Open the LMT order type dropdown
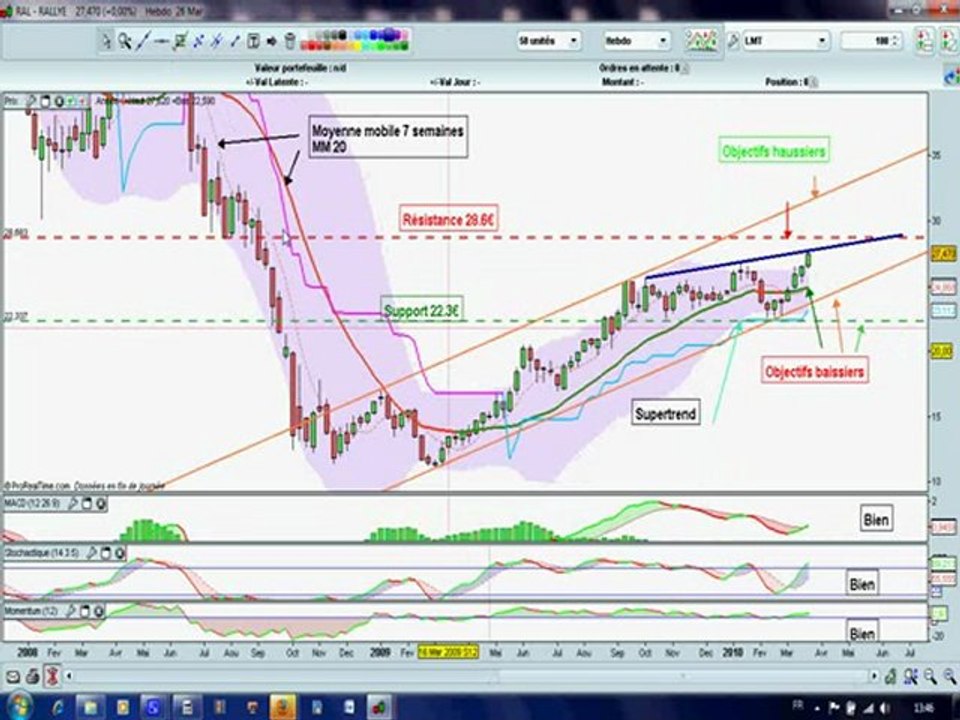The height and width of the screenshot is (720, 960). click(786, 41)
